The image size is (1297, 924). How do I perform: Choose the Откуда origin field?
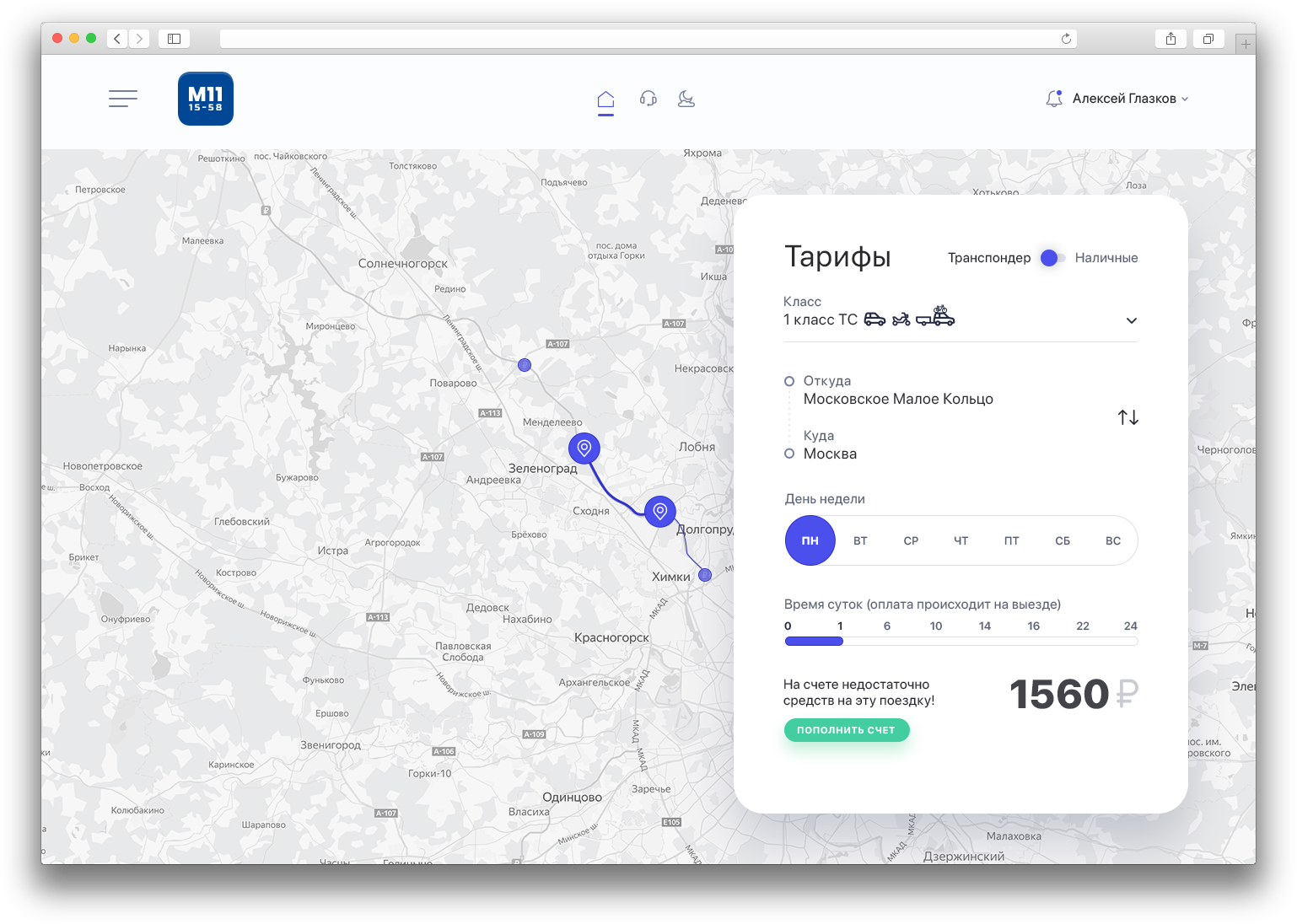tap(898, 390)
